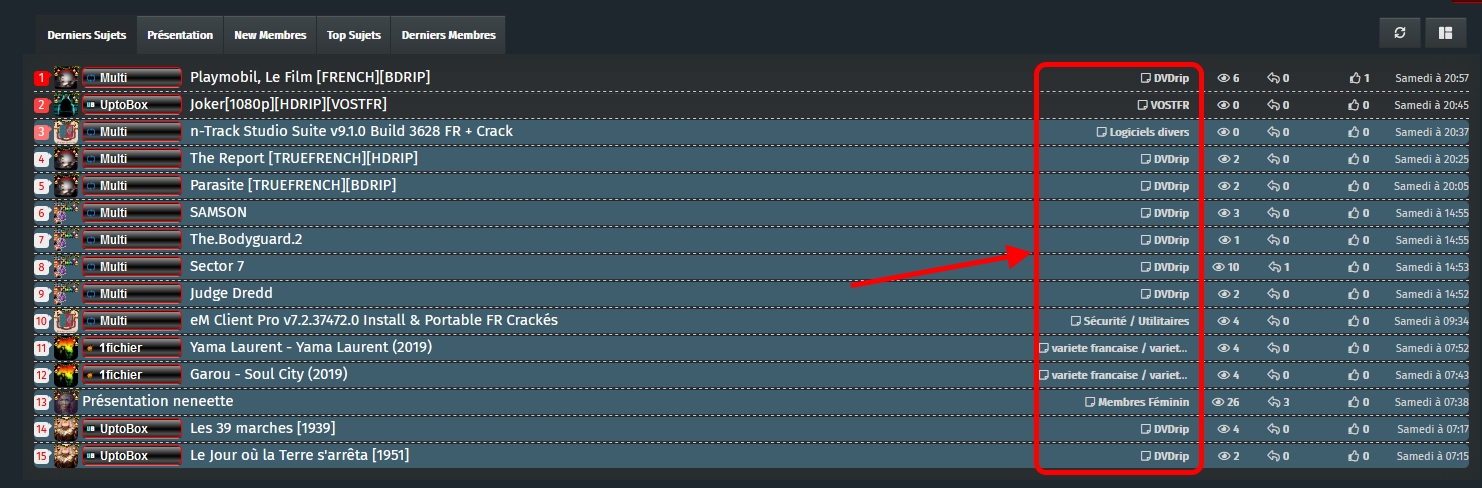The image size is (1482, 488).
Task: Click the views eye icon on Présentation neneette row
Action: [x=1218, y=402]
